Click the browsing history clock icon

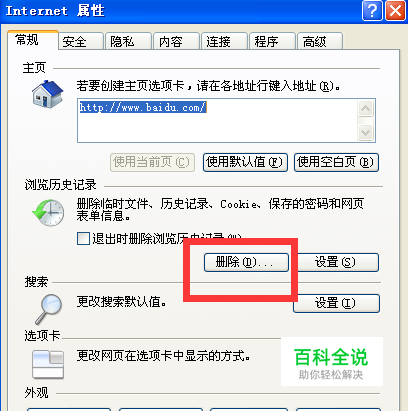48,213
